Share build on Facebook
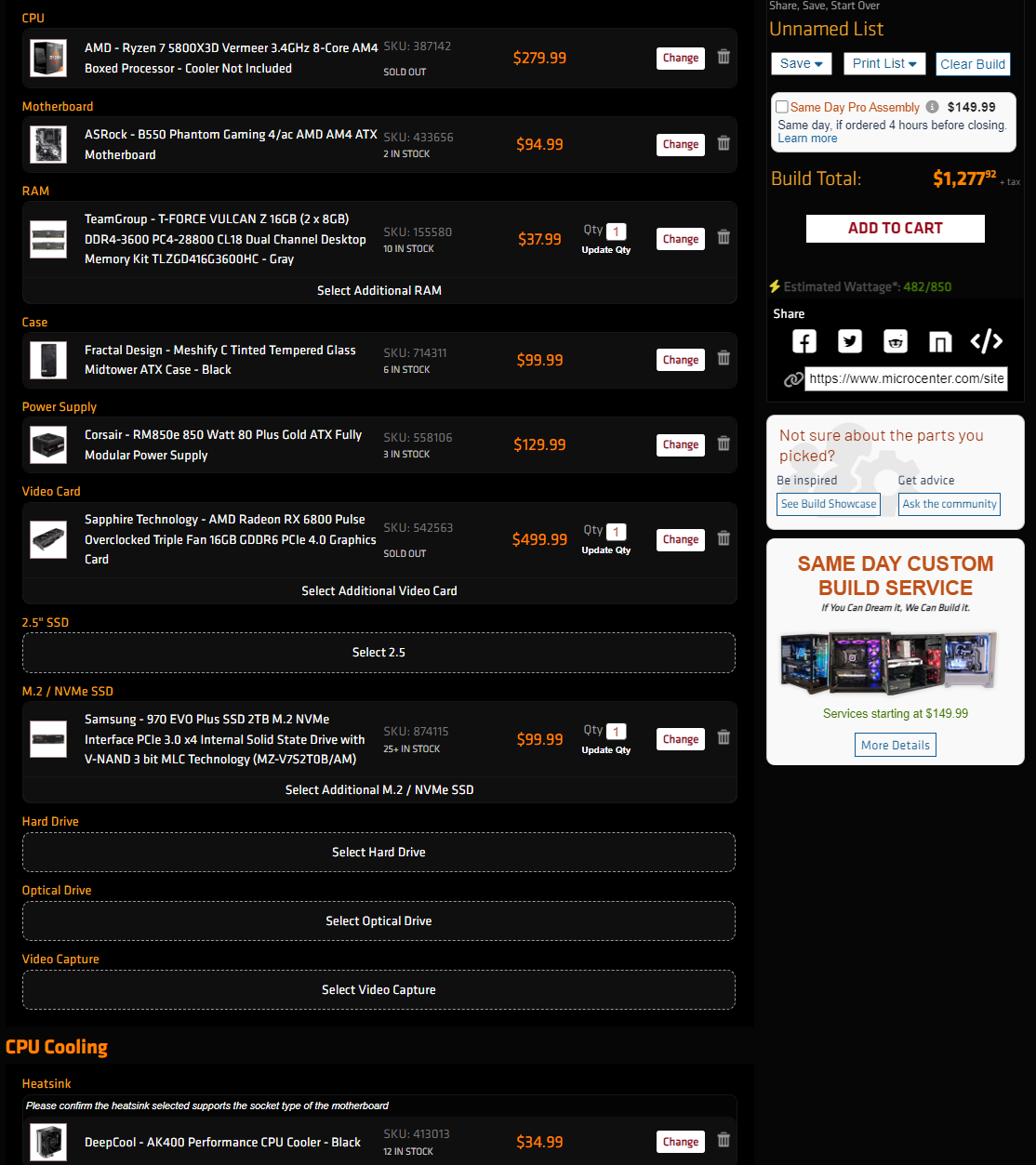The width and height of the screenshot is (1036, 1165). [x=804, y=341]
